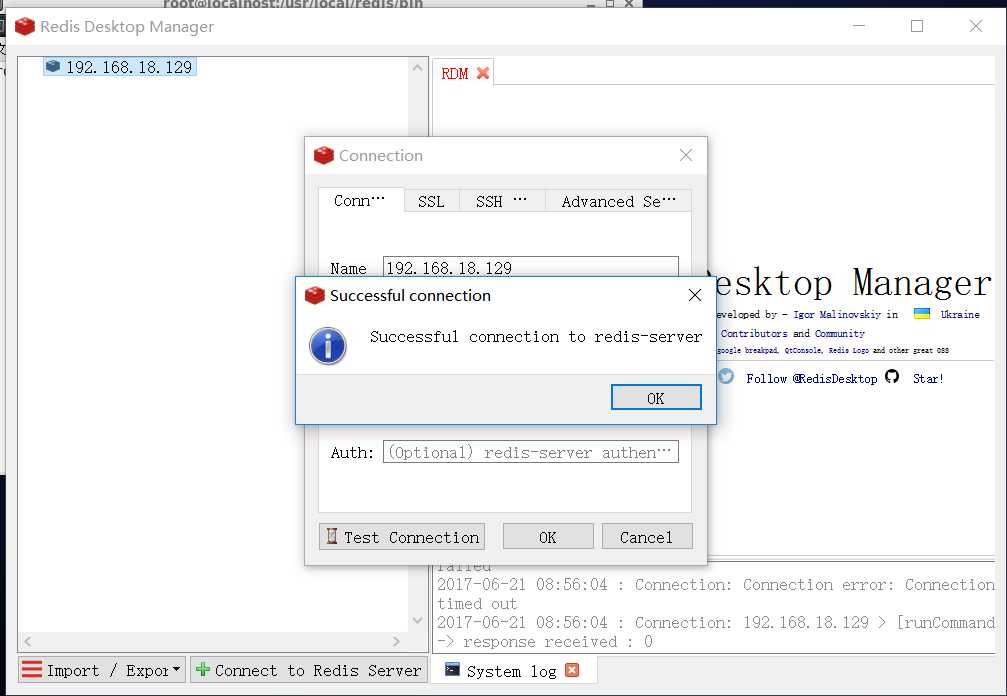Image resolution: width=1007 pixels, height=696 pixels.
Task: Click the red hamburger Import/Export icon
Action: tap(32, 669)
